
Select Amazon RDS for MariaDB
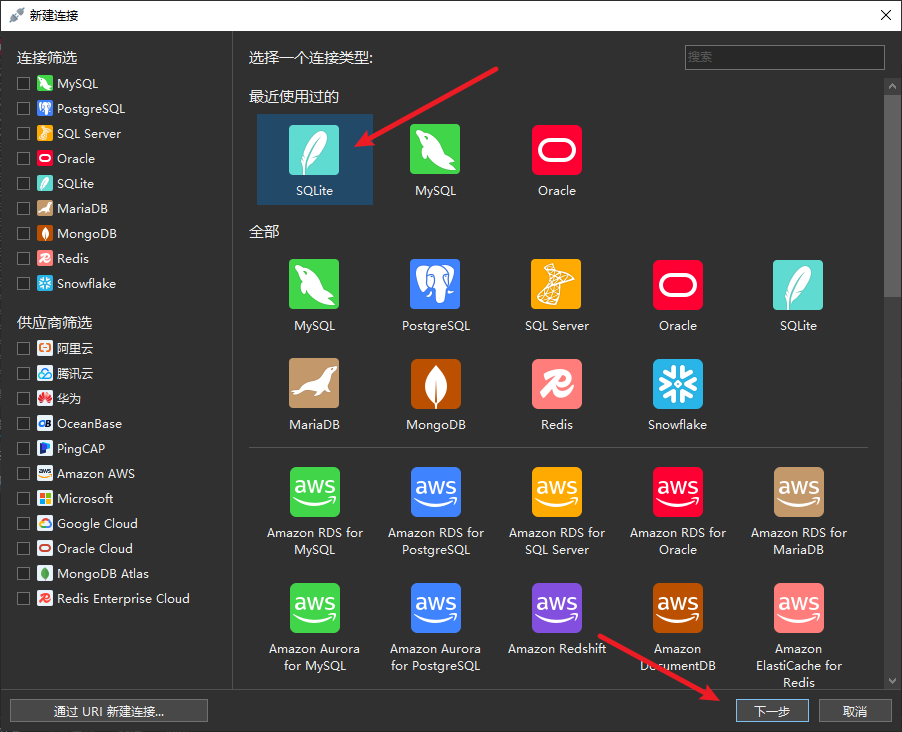[799, 492]
